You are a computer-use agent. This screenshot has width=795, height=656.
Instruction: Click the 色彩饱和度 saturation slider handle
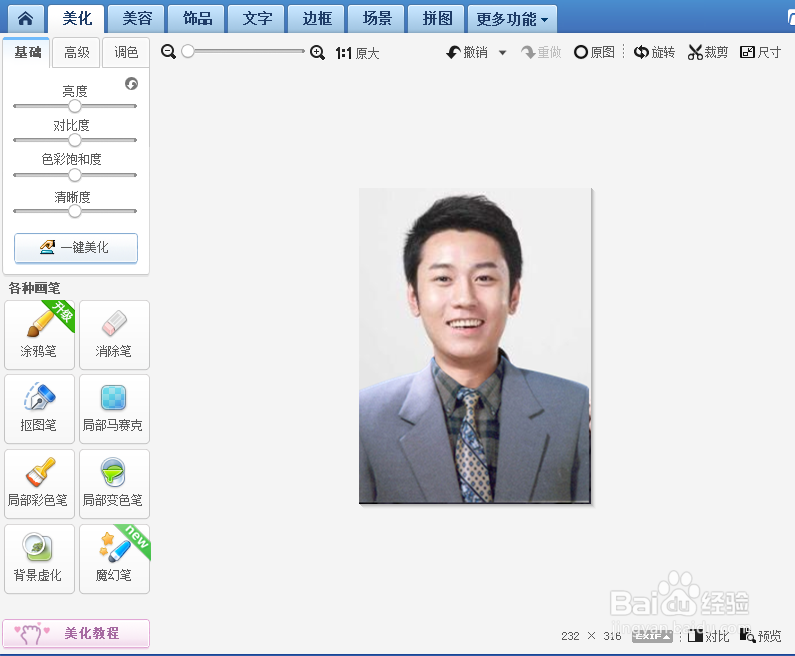pyautogui.click(x=75, y=175)
